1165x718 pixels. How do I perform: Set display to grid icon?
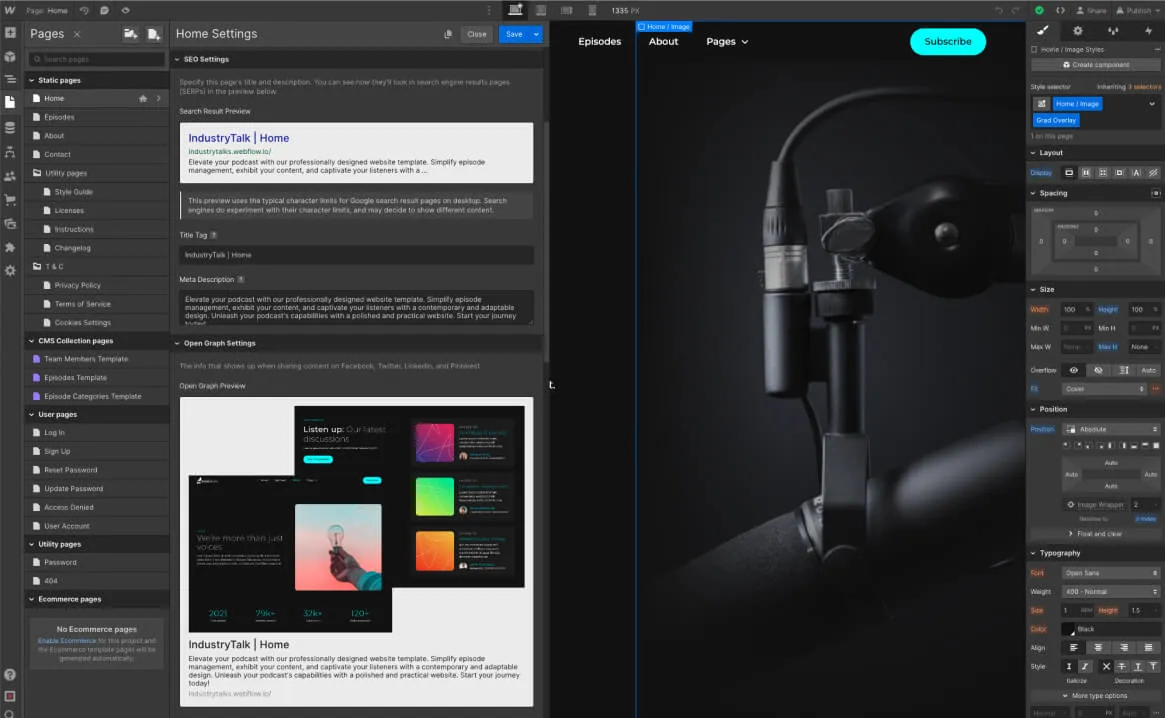click(1103, 172)
